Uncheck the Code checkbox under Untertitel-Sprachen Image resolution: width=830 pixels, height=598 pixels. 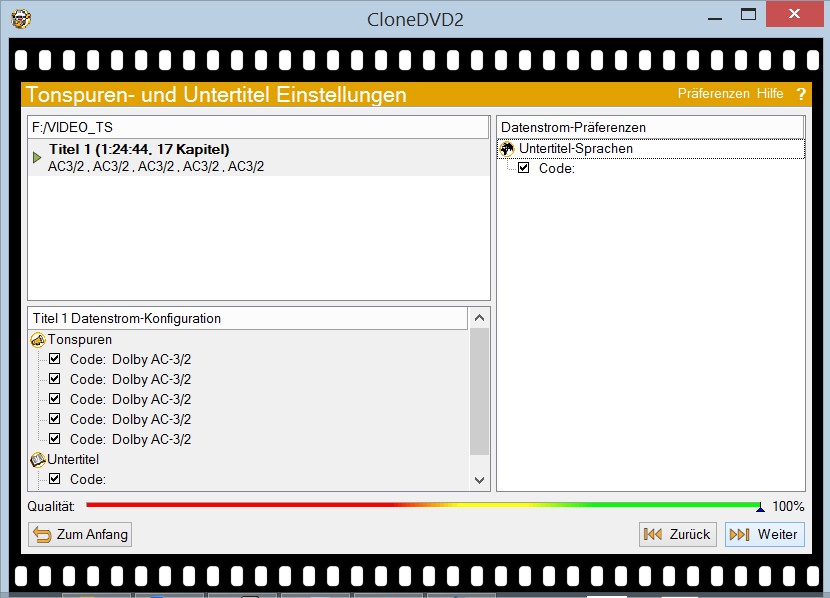pos(524,168)
